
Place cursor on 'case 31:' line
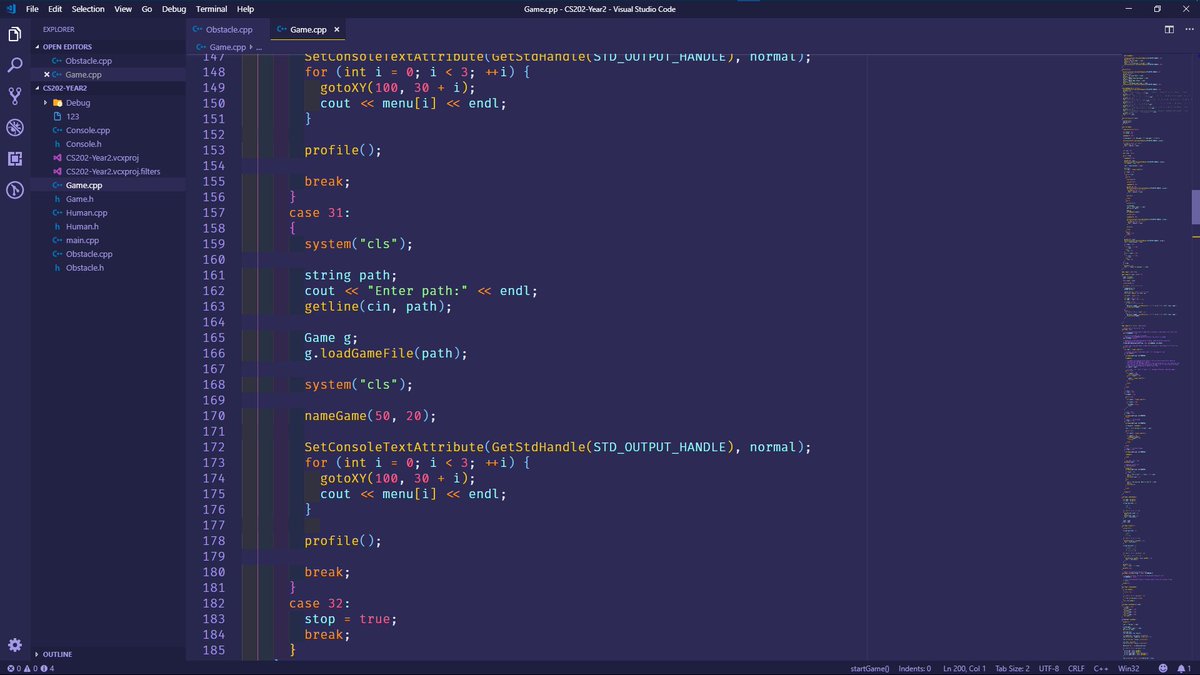pyautogui.click(x=320, y=213)
